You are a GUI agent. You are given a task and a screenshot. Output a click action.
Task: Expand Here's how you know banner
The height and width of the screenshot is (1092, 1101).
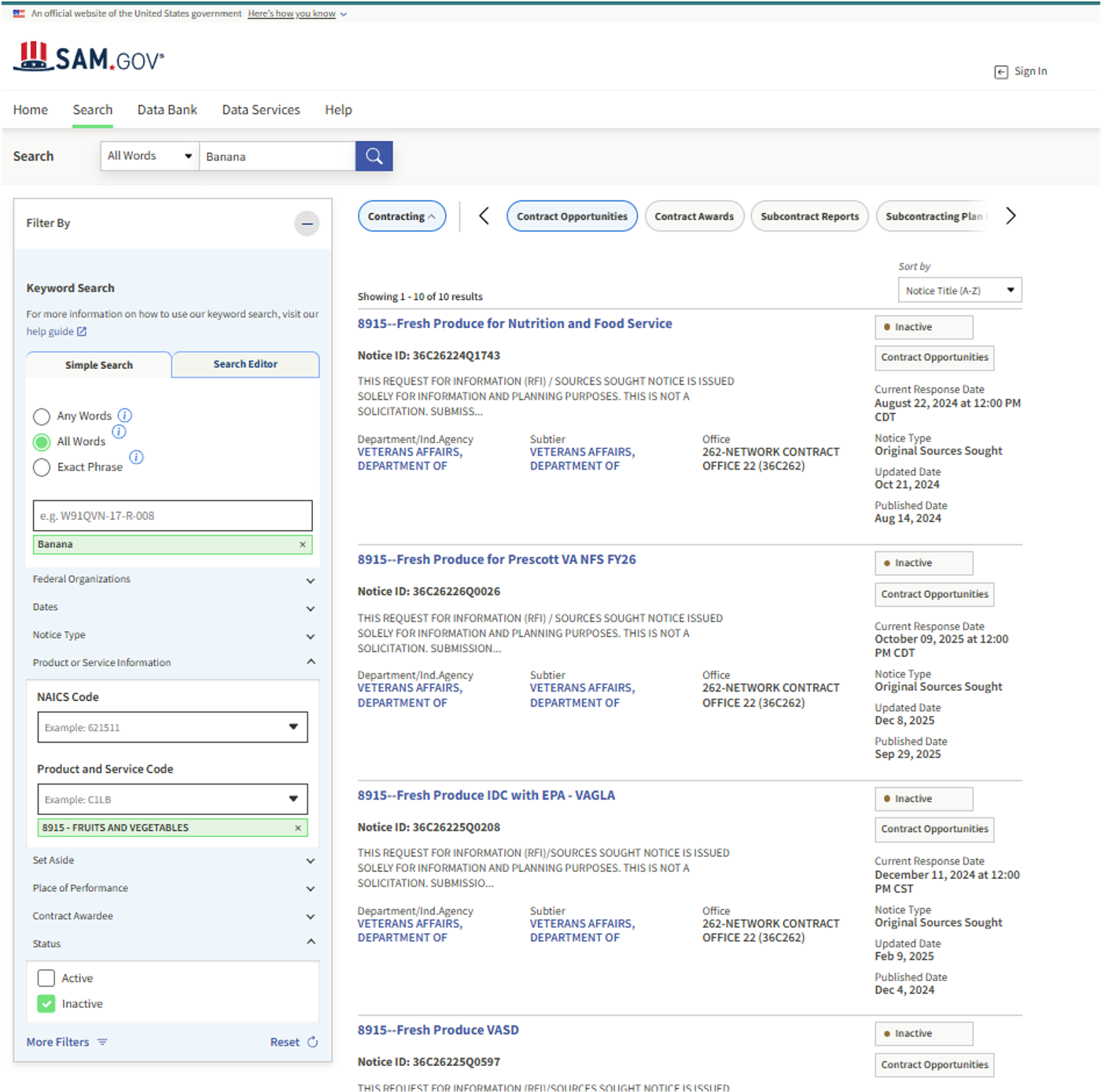[296, 13]
